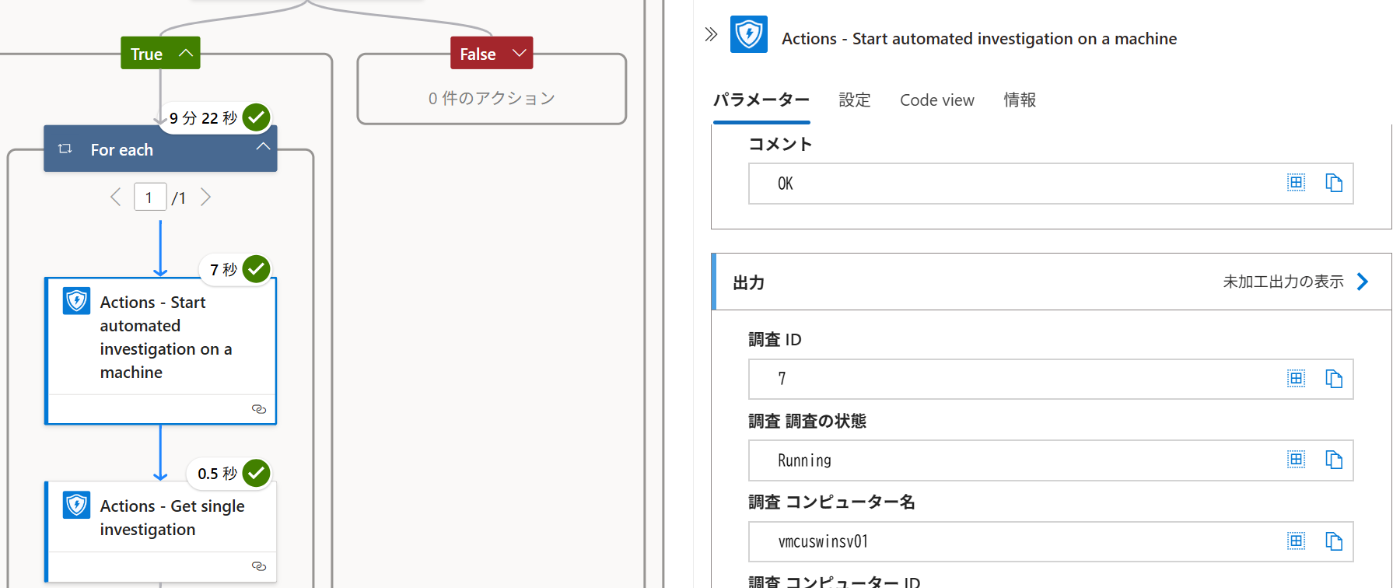This screenshot has width=1400, height=588.
Task: Open grid view icon for 調査 ID field
Action: point(1296,378)
